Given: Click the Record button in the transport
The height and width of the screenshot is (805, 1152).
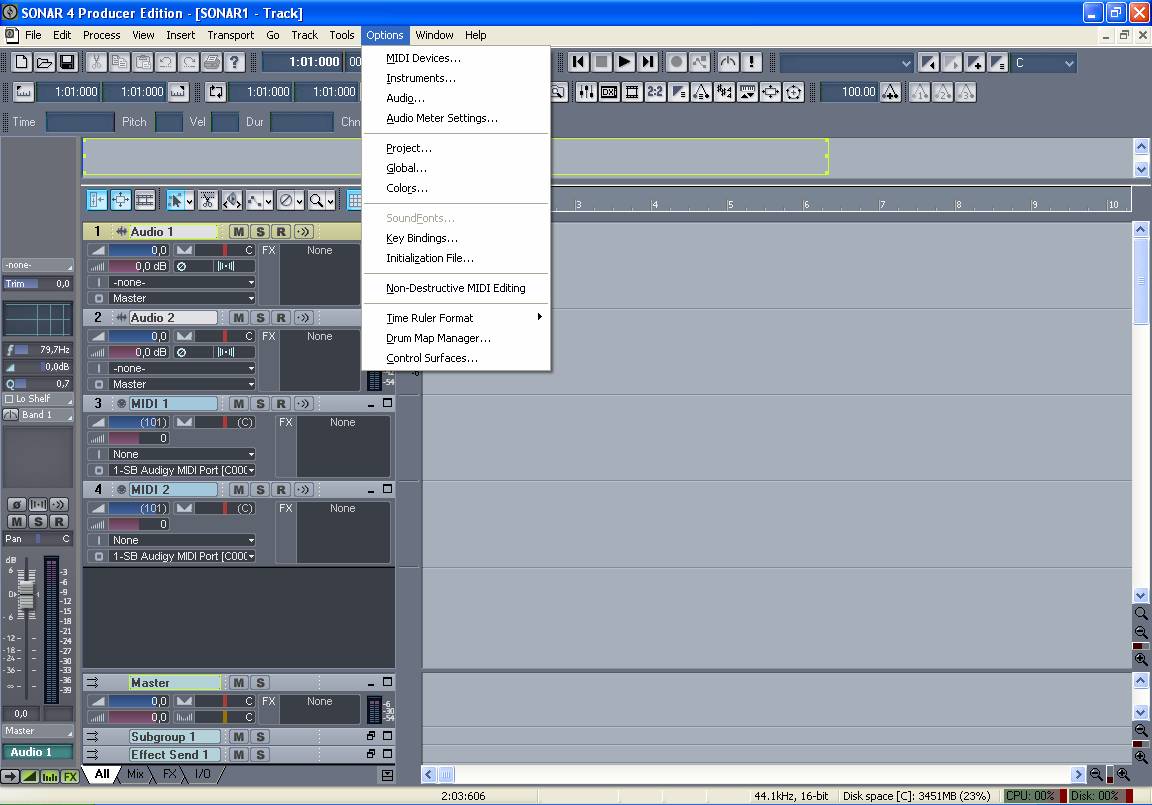Looking at the screenshot, I should click(677, 62).
